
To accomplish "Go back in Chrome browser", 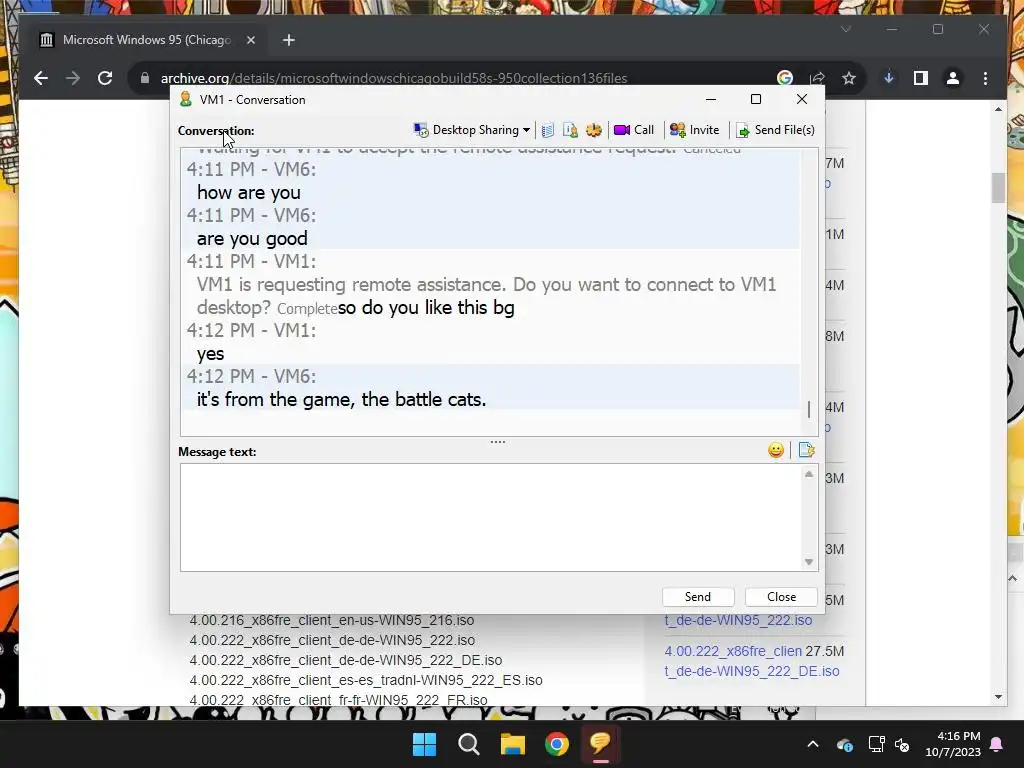I will 40,78.
